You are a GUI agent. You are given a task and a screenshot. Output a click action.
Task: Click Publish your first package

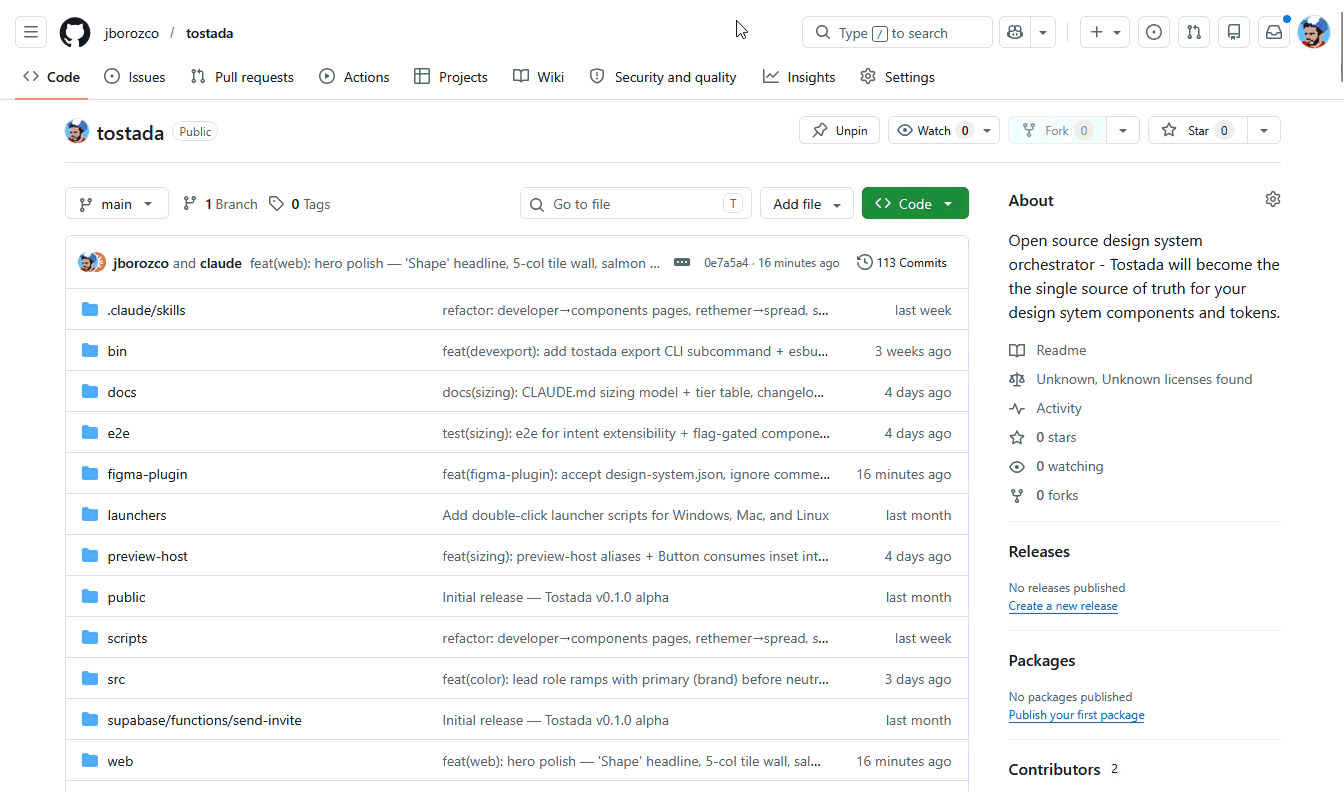click(x=1076, y=715)
